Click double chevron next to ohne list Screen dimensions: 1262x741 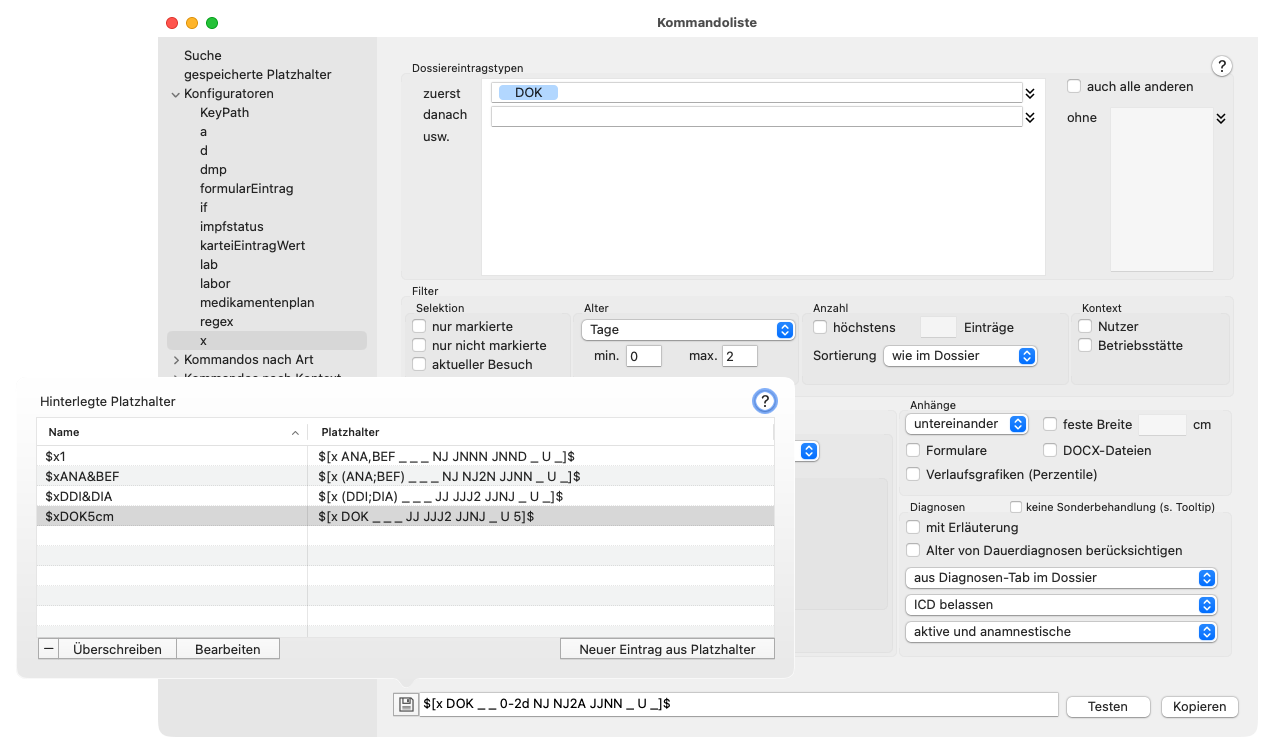pyautogui.click(x=1221, y=118)
